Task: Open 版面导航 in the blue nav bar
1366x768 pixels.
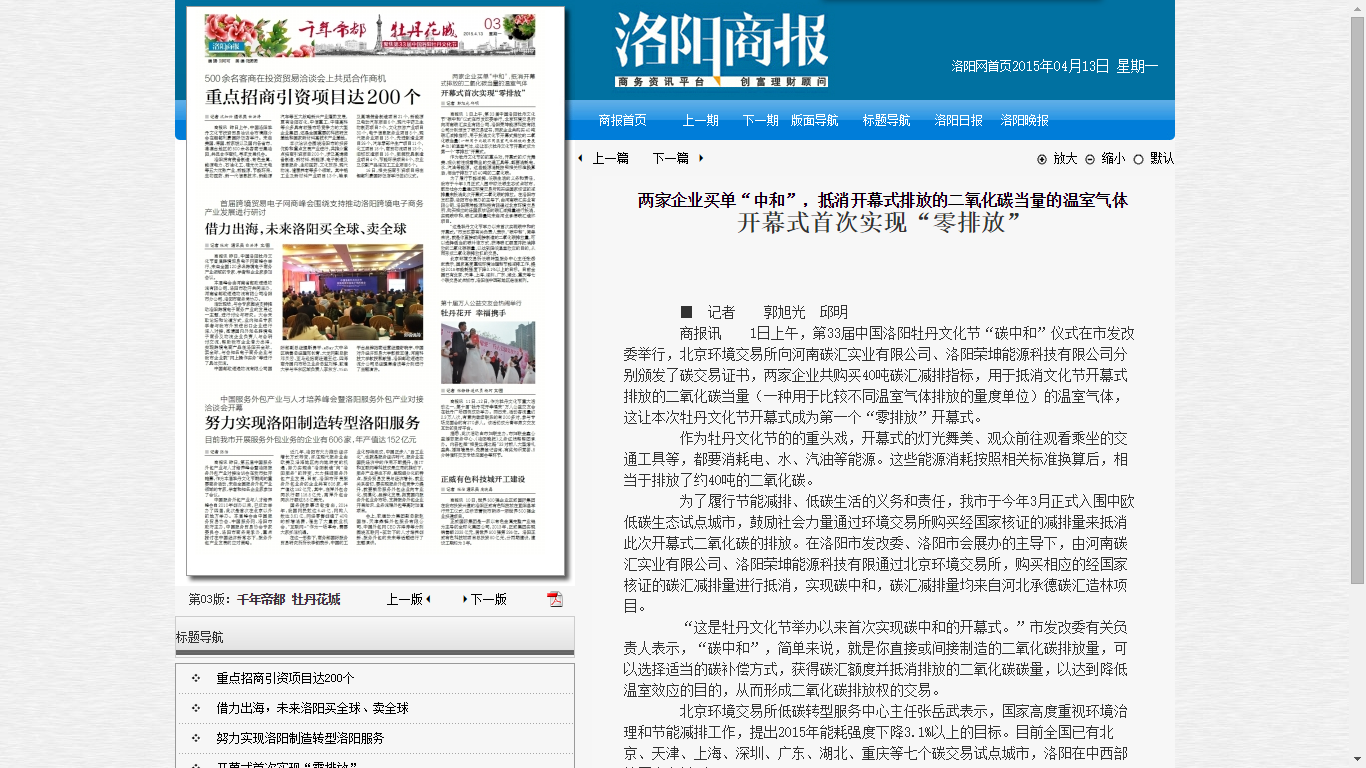Action: tap(815, 120)
